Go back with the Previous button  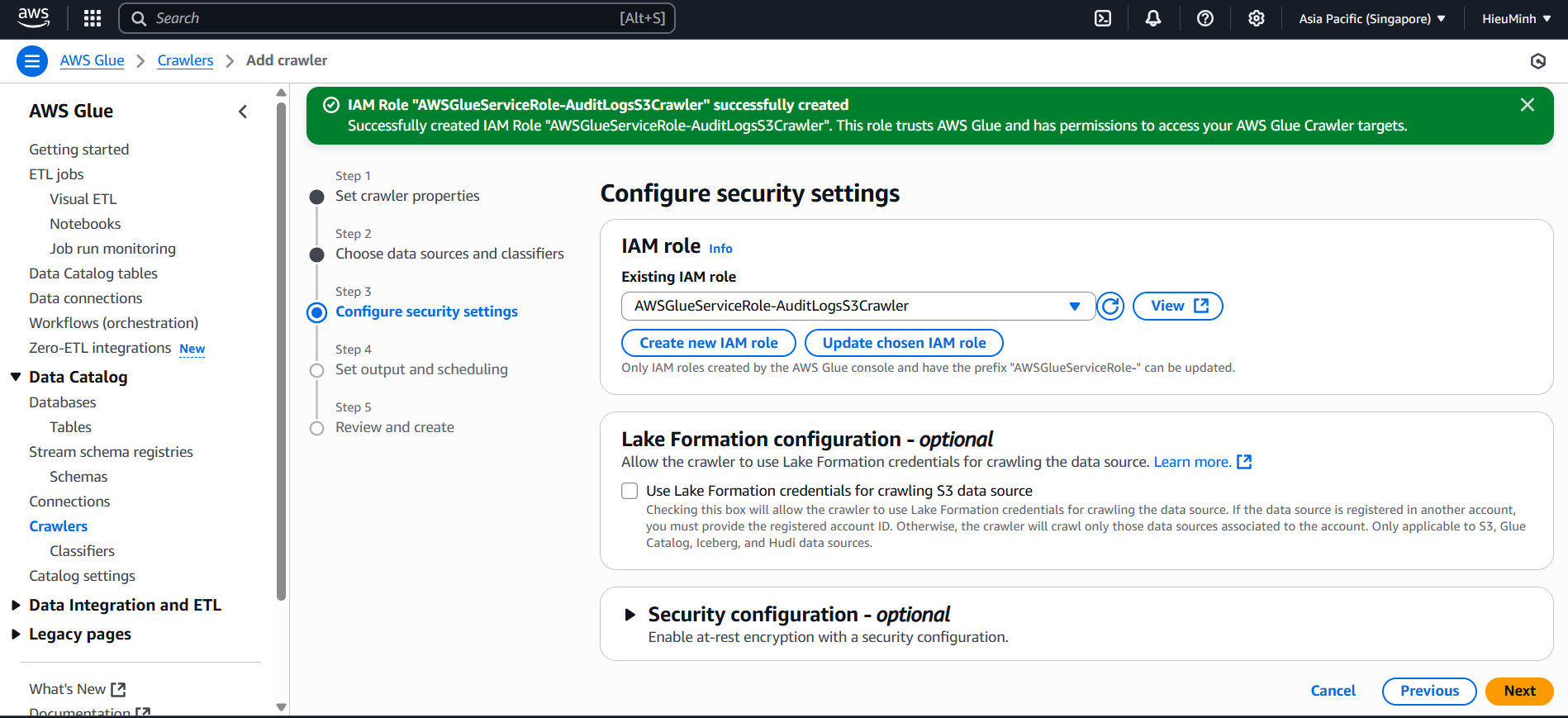tap(1429, 692)
